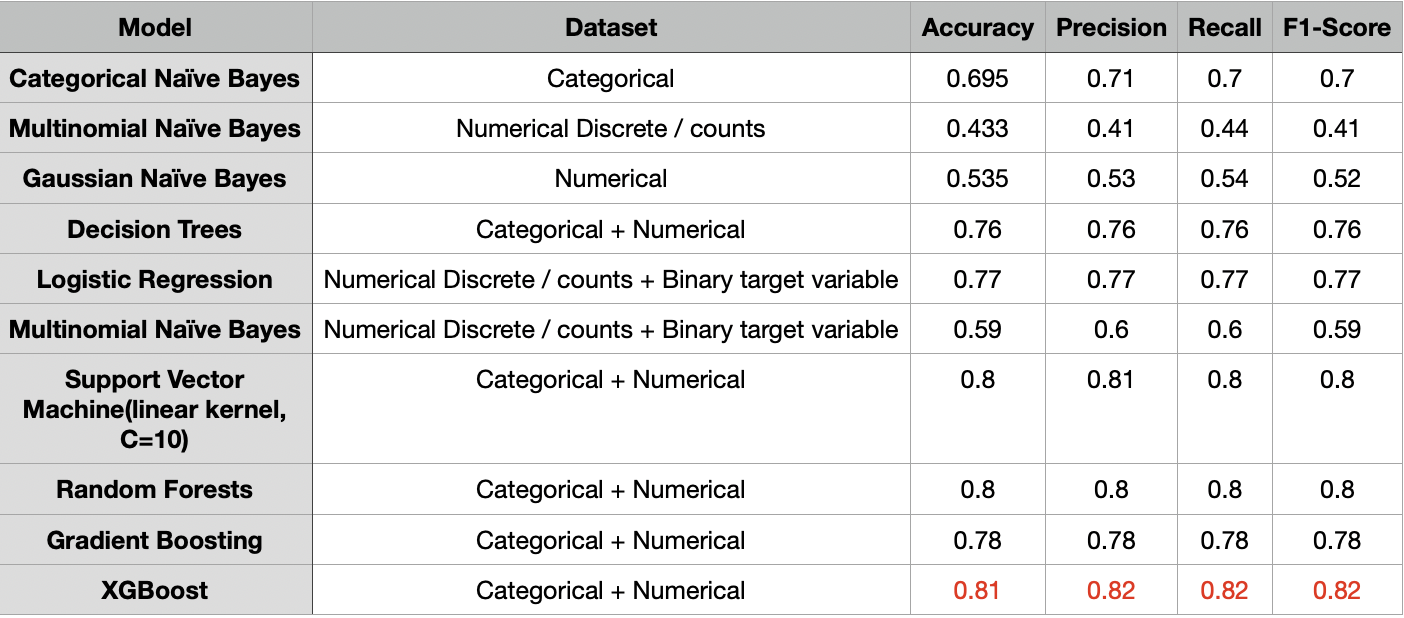Image resolution: width=1404 pixels, height=618 pixels.
Task: Select the red XGBoost F1-Score value
Action: tap(1336, 591)
